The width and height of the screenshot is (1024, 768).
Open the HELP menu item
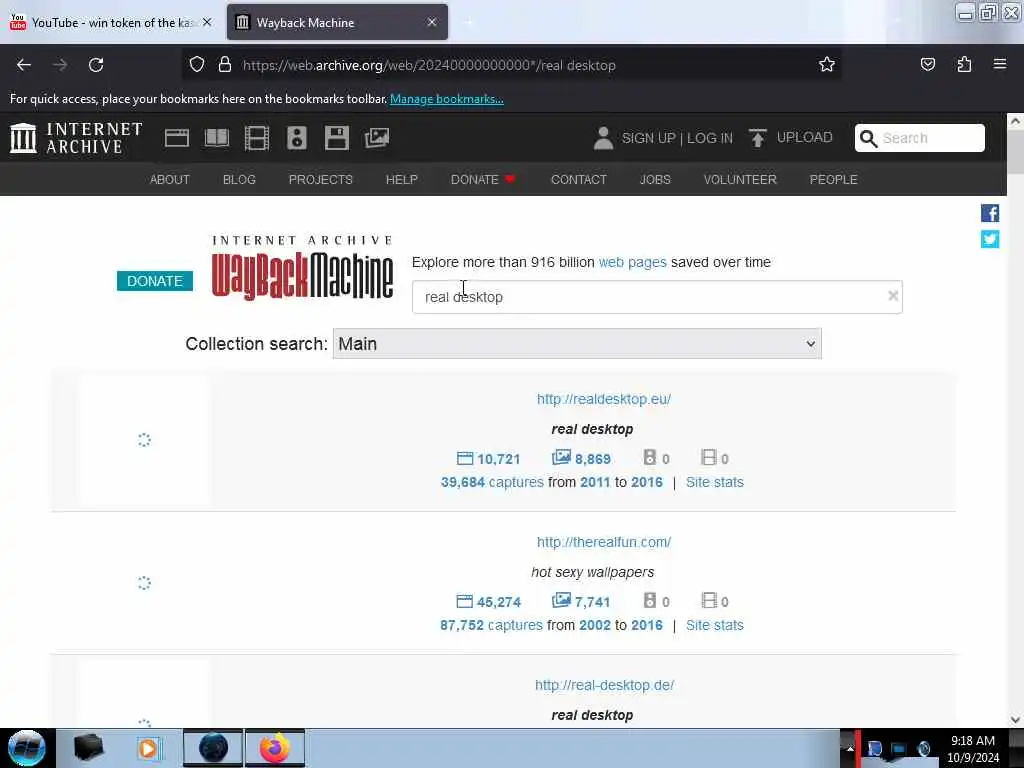[x=402, y=180]
